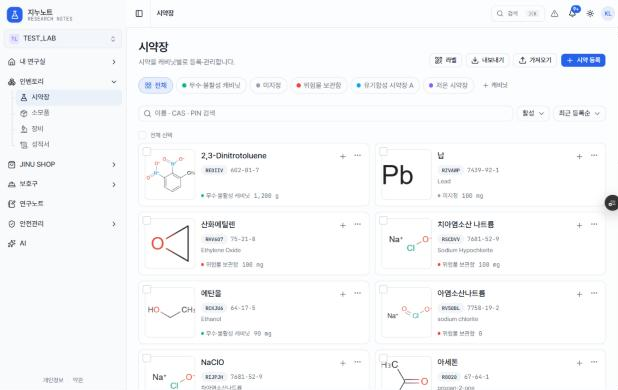The width and height of the screenshot is (618, 390).
Task: Open more options on 아세톤 card
Action: click(594, 362)
